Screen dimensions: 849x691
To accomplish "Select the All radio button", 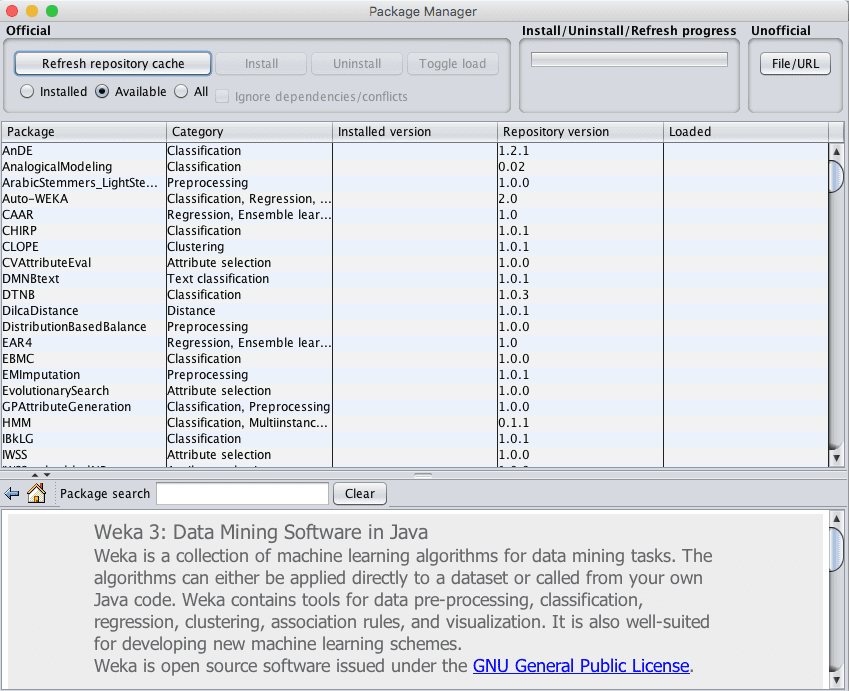I will coord(181,92).
